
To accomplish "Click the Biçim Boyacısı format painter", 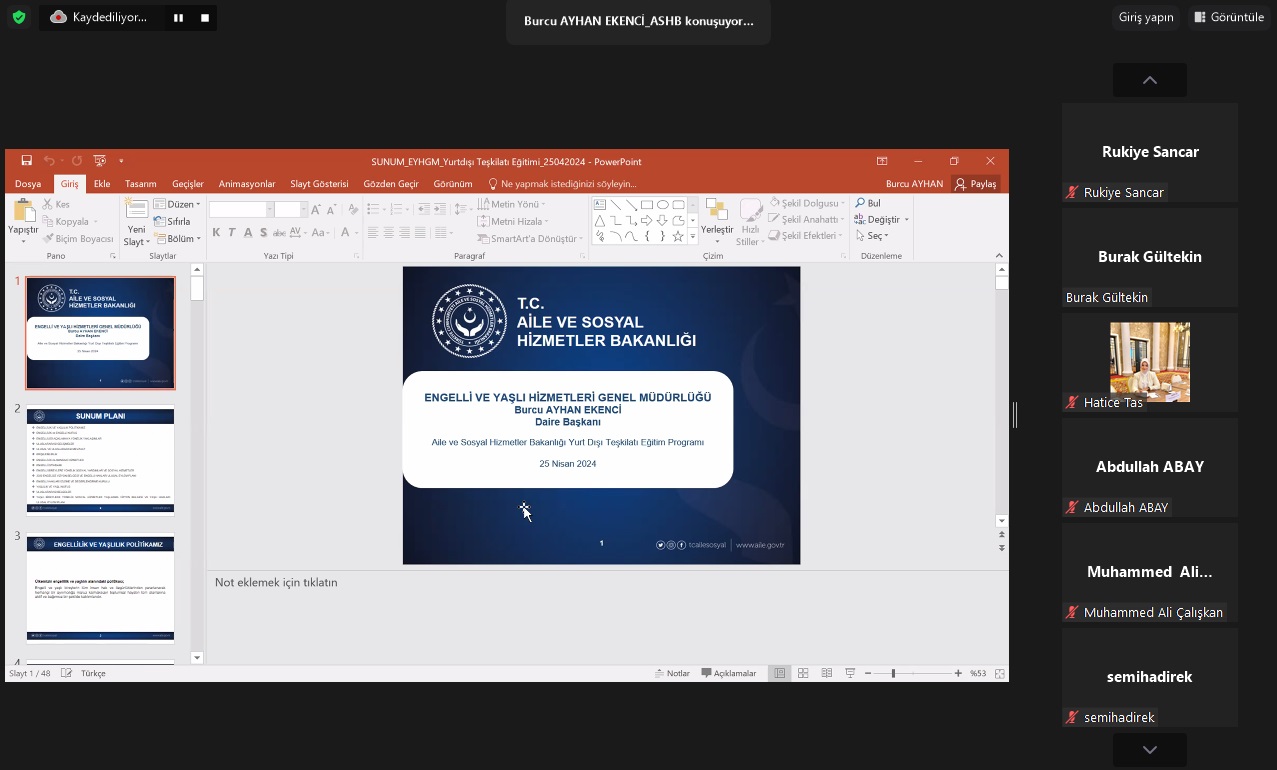I will (78, 239).
